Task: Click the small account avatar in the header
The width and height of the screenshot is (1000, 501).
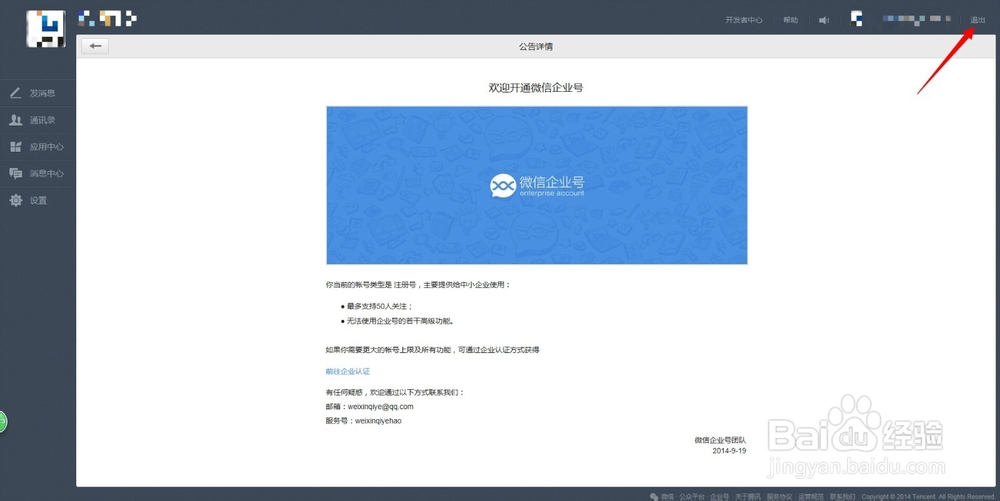Action: click(x=857, y=19)
